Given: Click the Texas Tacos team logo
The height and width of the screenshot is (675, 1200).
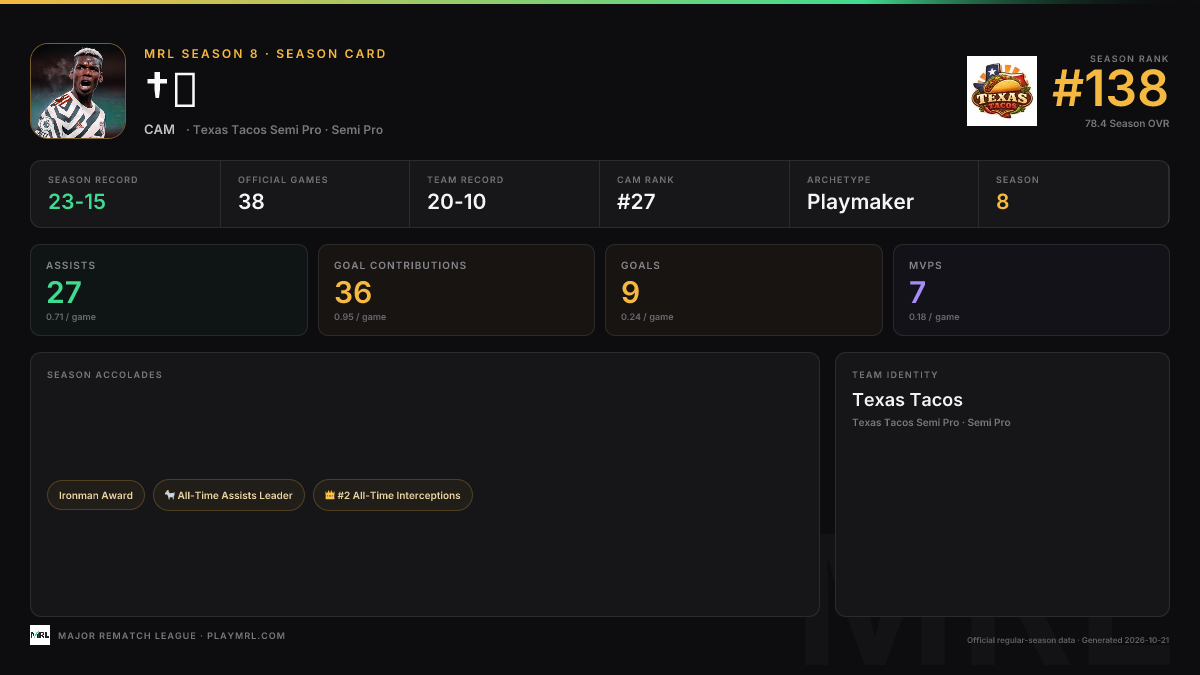Looking at the screenshot, I should pyautogui.click(x=1002, y=91).
